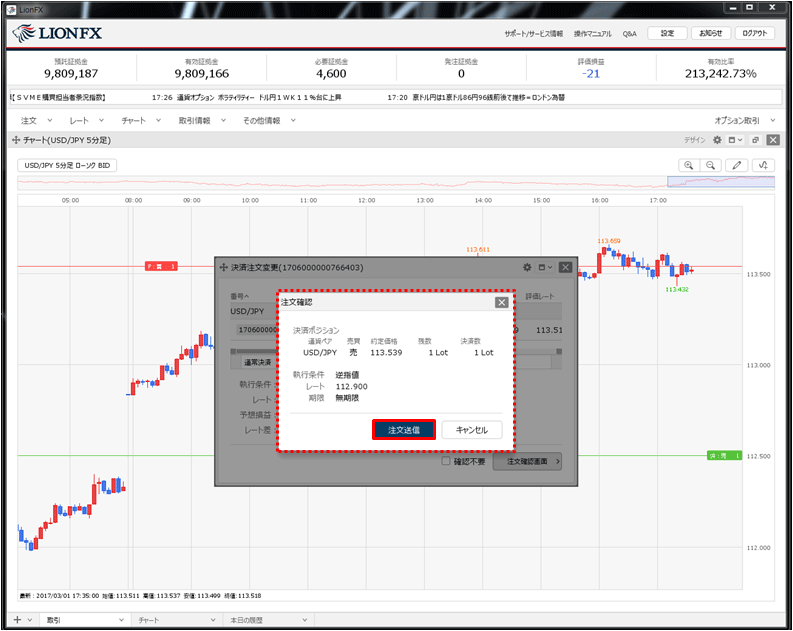This screenshot has height=631, width=793.
Task: Click the 必要証拠金 value 4,600
Action: [x=331, y=74]
